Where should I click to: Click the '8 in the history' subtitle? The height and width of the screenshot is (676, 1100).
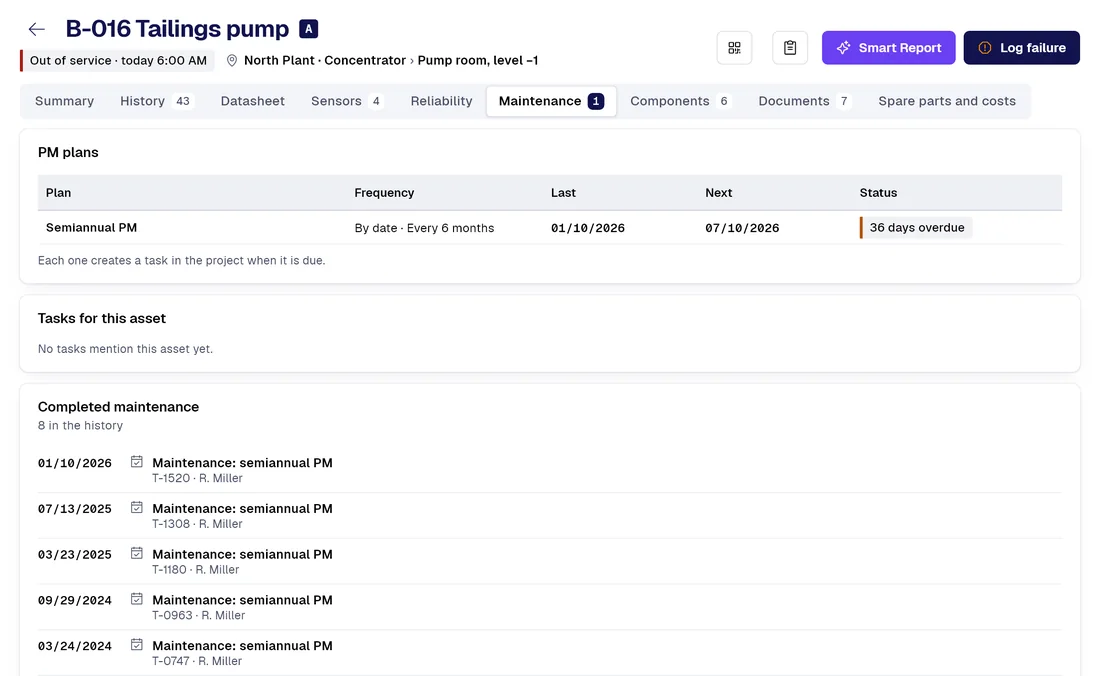pos(80,426)
